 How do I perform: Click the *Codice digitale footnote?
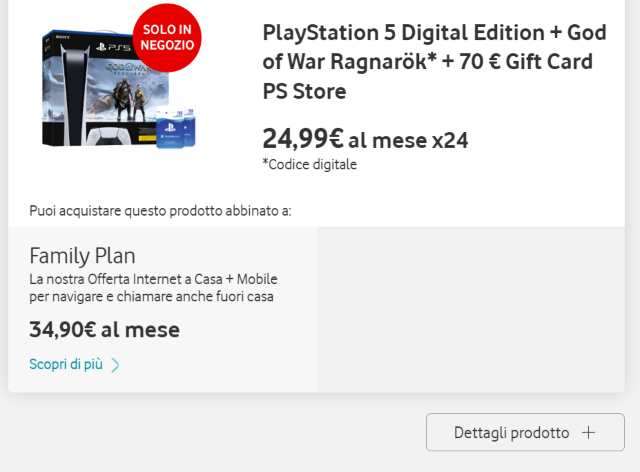(x=309, y=165)
